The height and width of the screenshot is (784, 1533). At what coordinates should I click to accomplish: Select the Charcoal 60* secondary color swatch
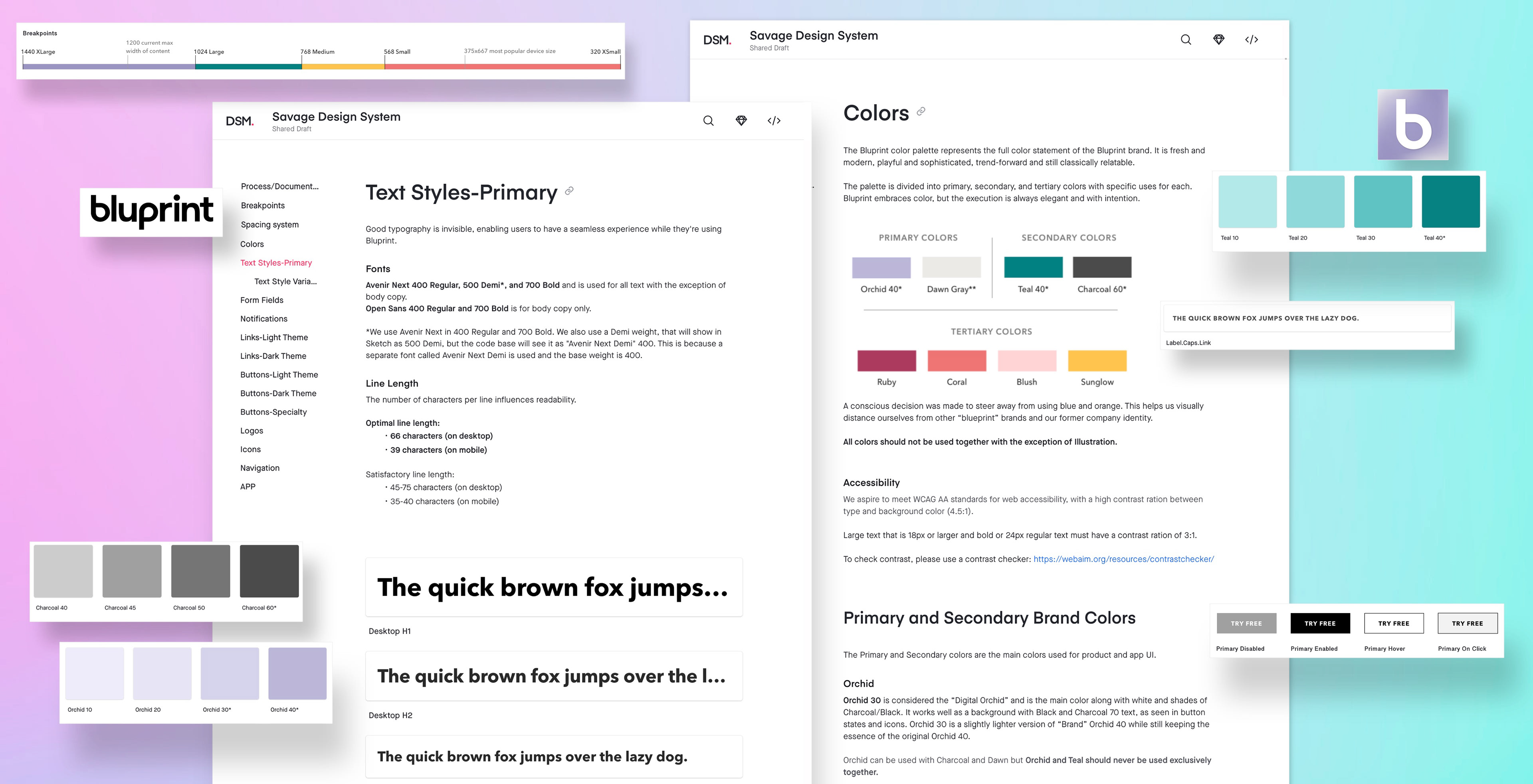(1101, 268)
